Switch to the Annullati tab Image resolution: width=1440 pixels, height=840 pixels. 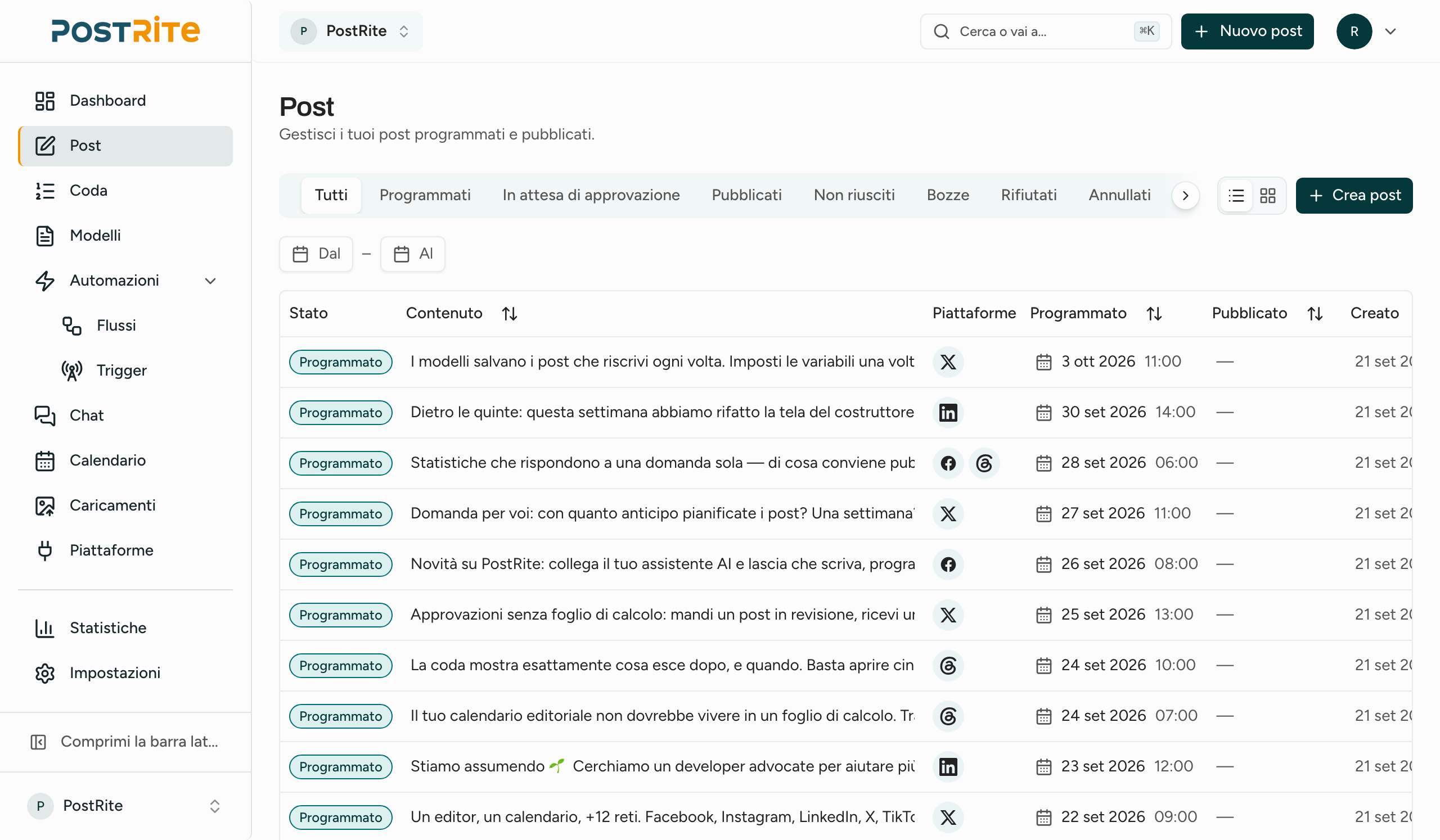tap(1119, 195)
